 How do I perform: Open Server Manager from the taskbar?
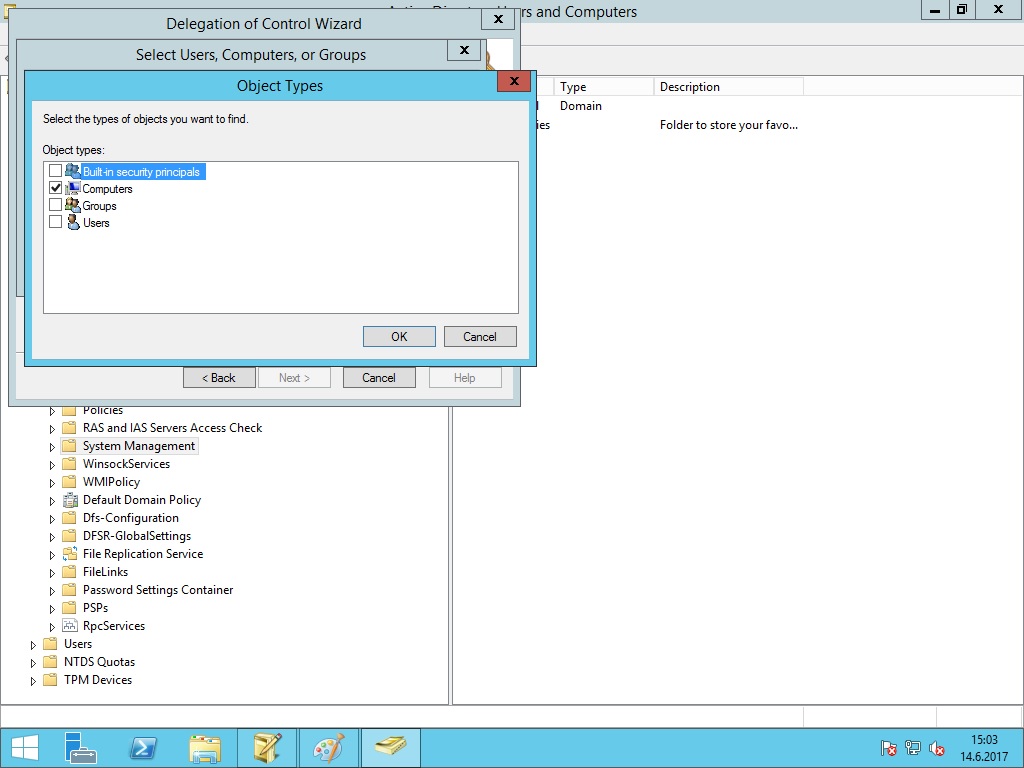pyautogui.click(x=81, y=748)
